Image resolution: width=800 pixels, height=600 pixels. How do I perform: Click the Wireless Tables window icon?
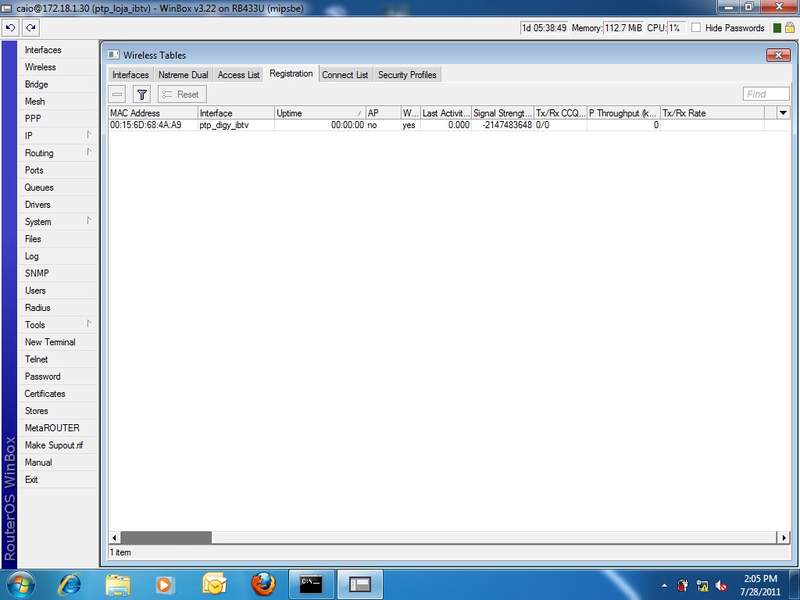[113, 55]
